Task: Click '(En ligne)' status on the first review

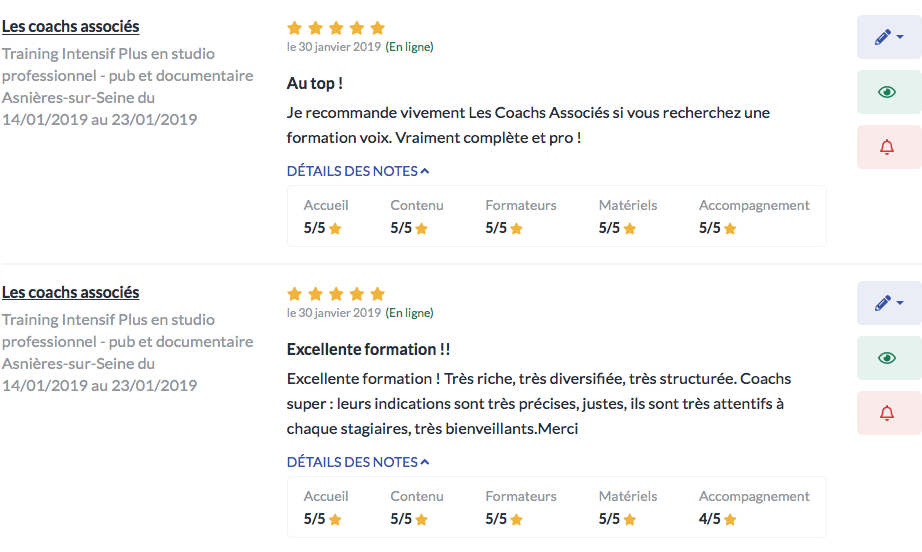Action: tap(409, 47)
